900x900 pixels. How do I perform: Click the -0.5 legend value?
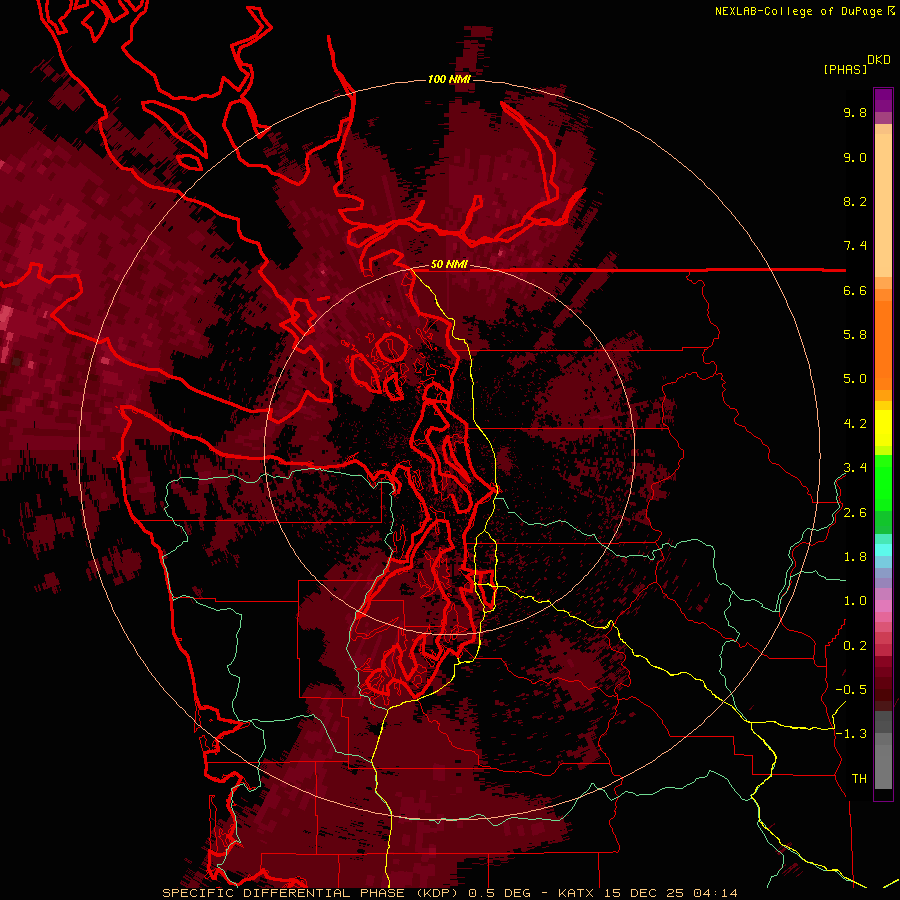click(x=851, y=690)
